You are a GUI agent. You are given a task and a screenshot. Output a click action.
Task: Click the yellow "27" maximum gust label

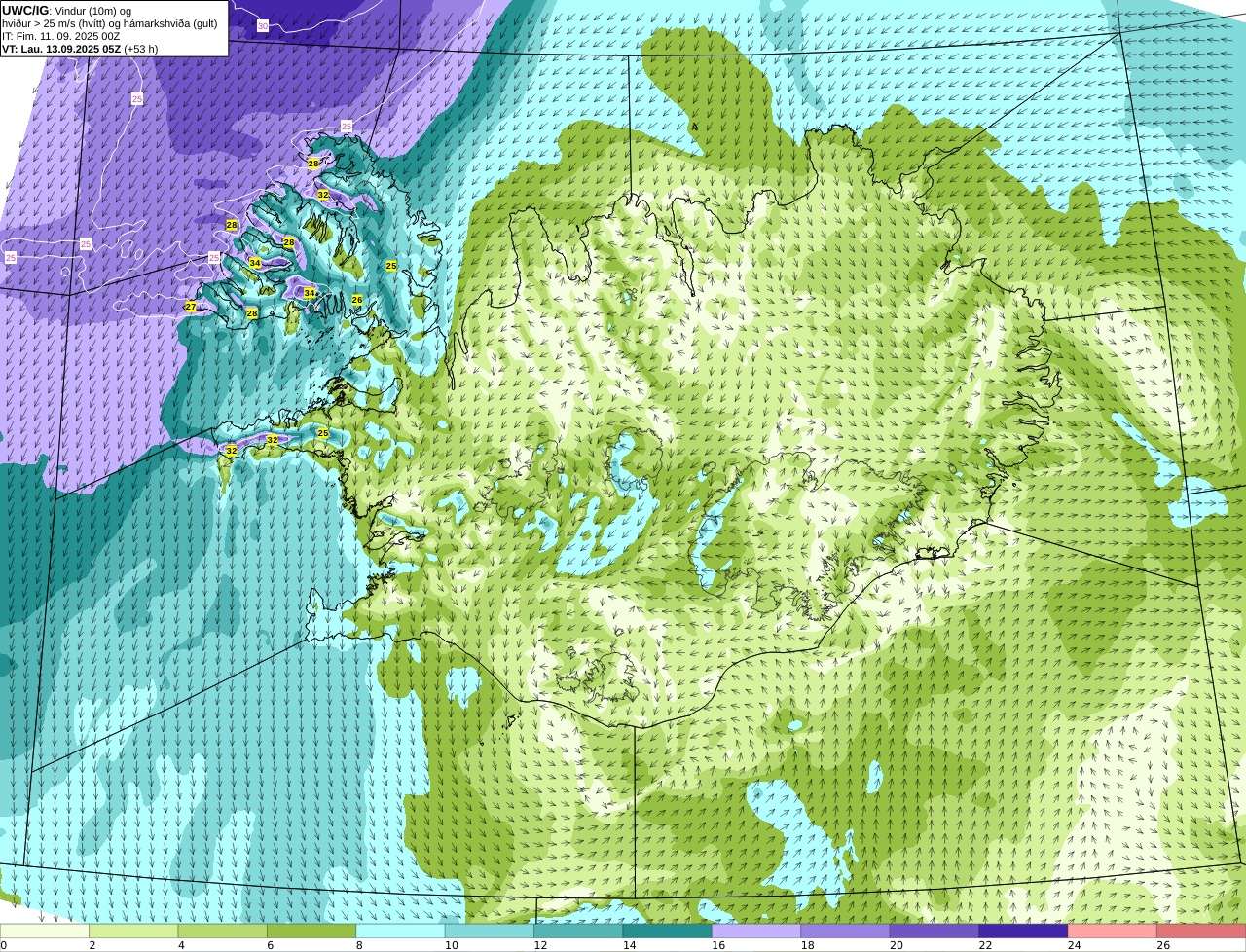[x=191, y=307]
